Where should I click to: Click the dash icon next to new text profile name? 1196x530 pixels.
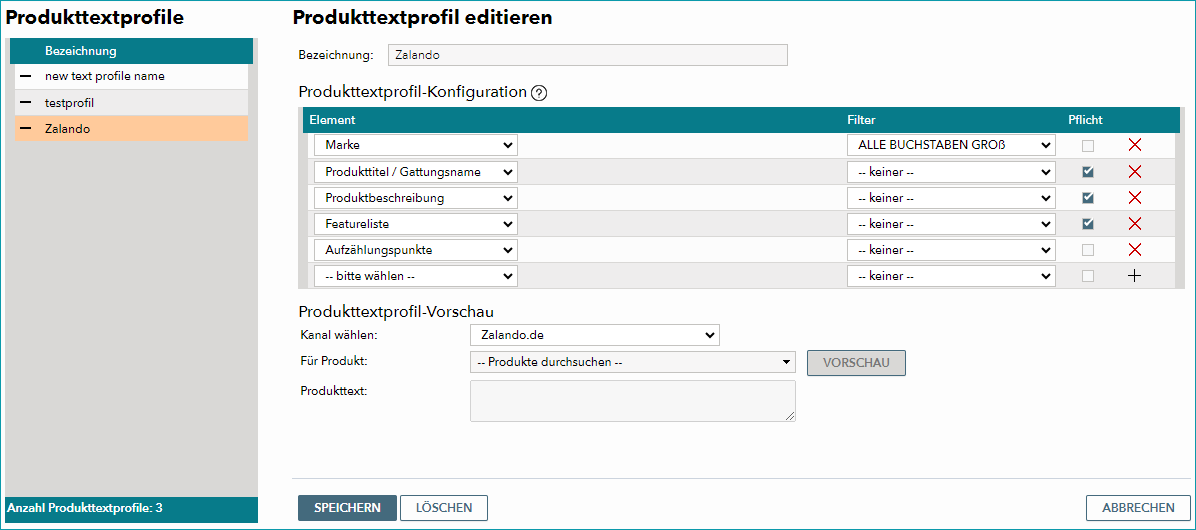coord(26,76)
